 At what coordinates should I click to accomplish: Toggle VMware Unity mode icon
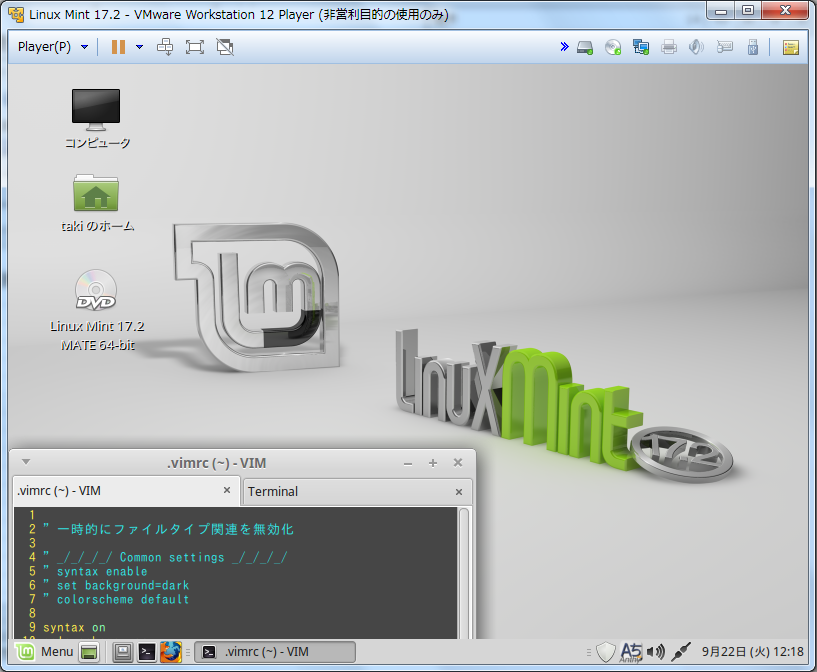(225, 47)
